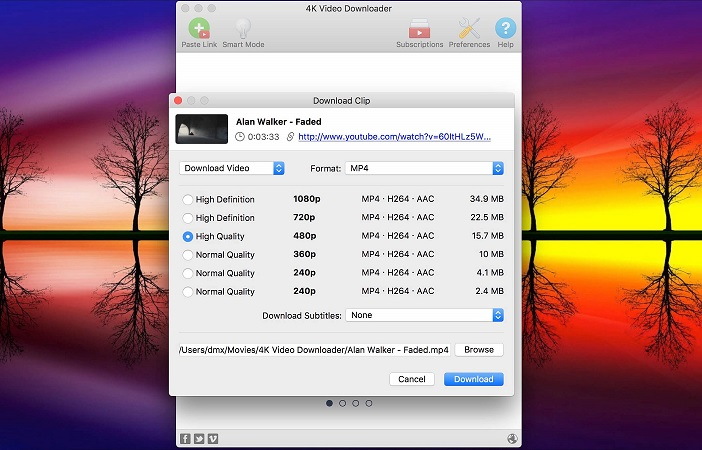This screenshot has height=450, width=702.
Task: Enable Smart Mode lightbulb icon
Action: pyautogui.click(x=243, y=28)
